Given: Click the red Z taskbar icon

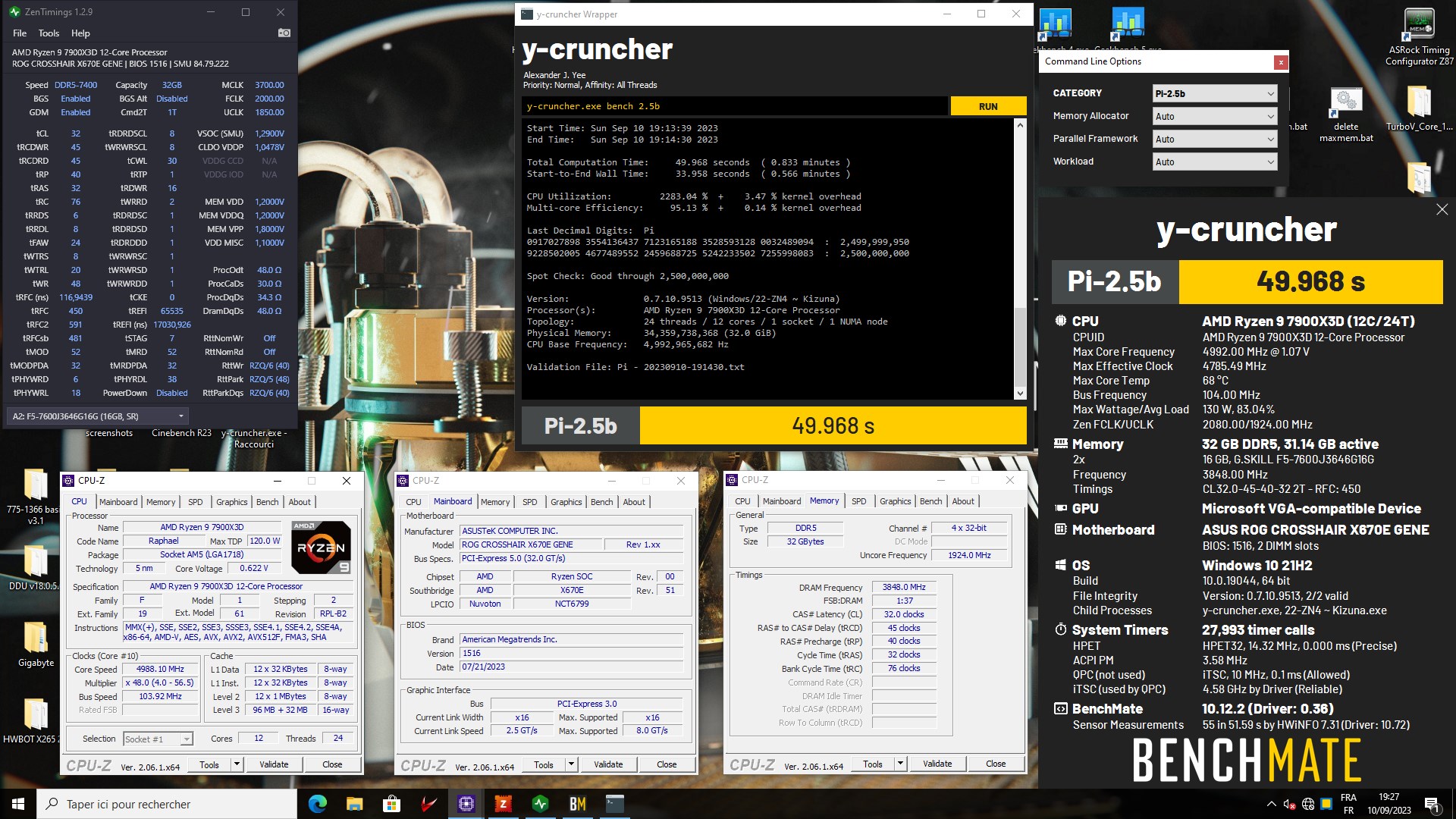Looking at the screenshot, I should pos(503,804).
